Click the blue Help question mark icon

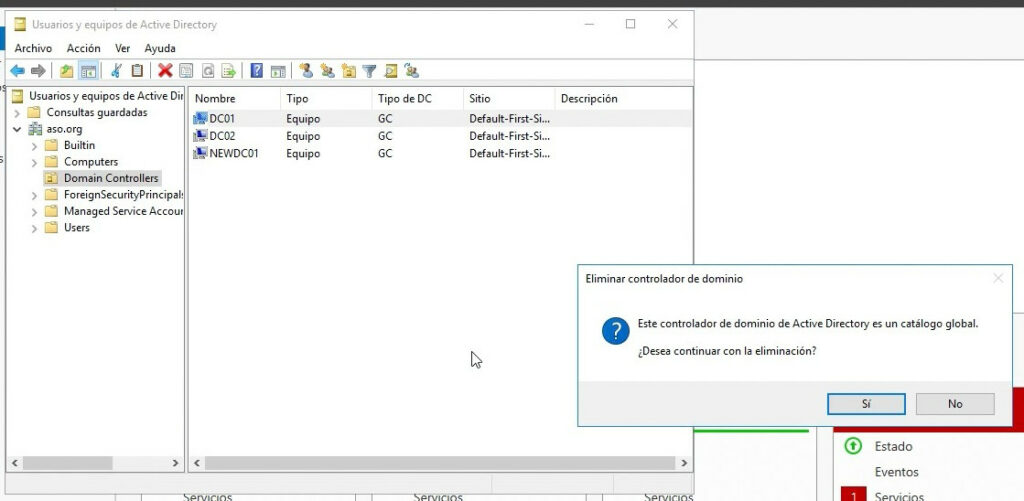(x=256, y=71)
